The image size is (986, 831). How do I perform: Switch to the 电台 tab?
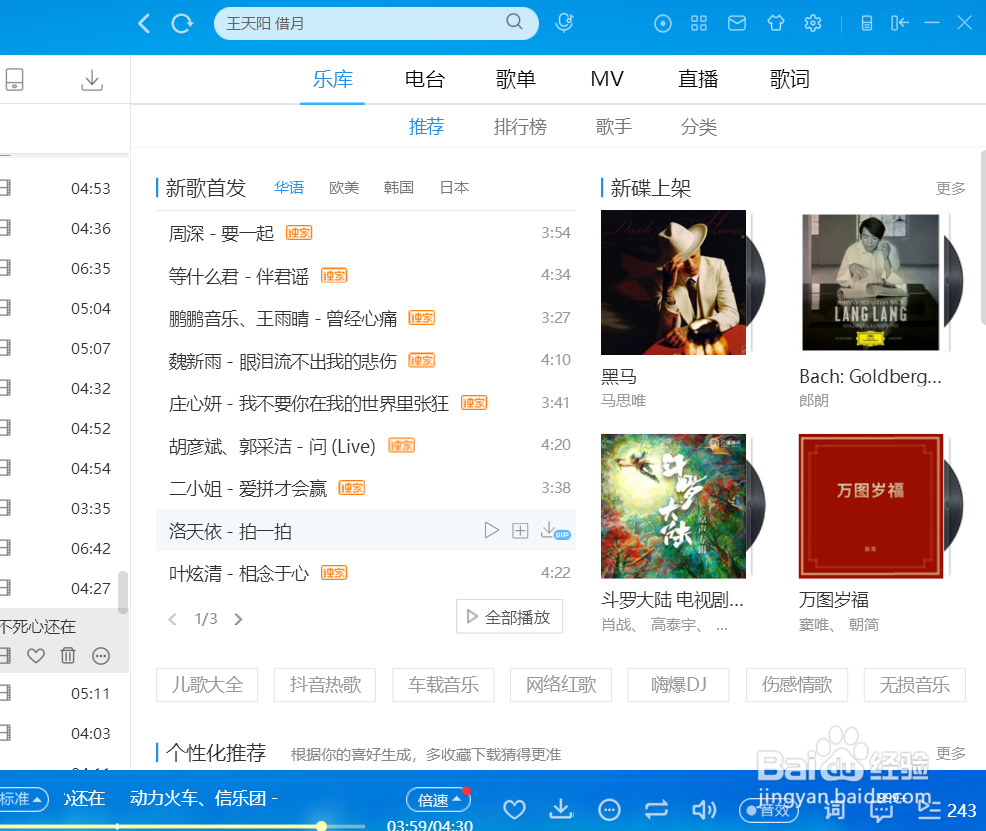pyautogui.click(x=424, y=79)
